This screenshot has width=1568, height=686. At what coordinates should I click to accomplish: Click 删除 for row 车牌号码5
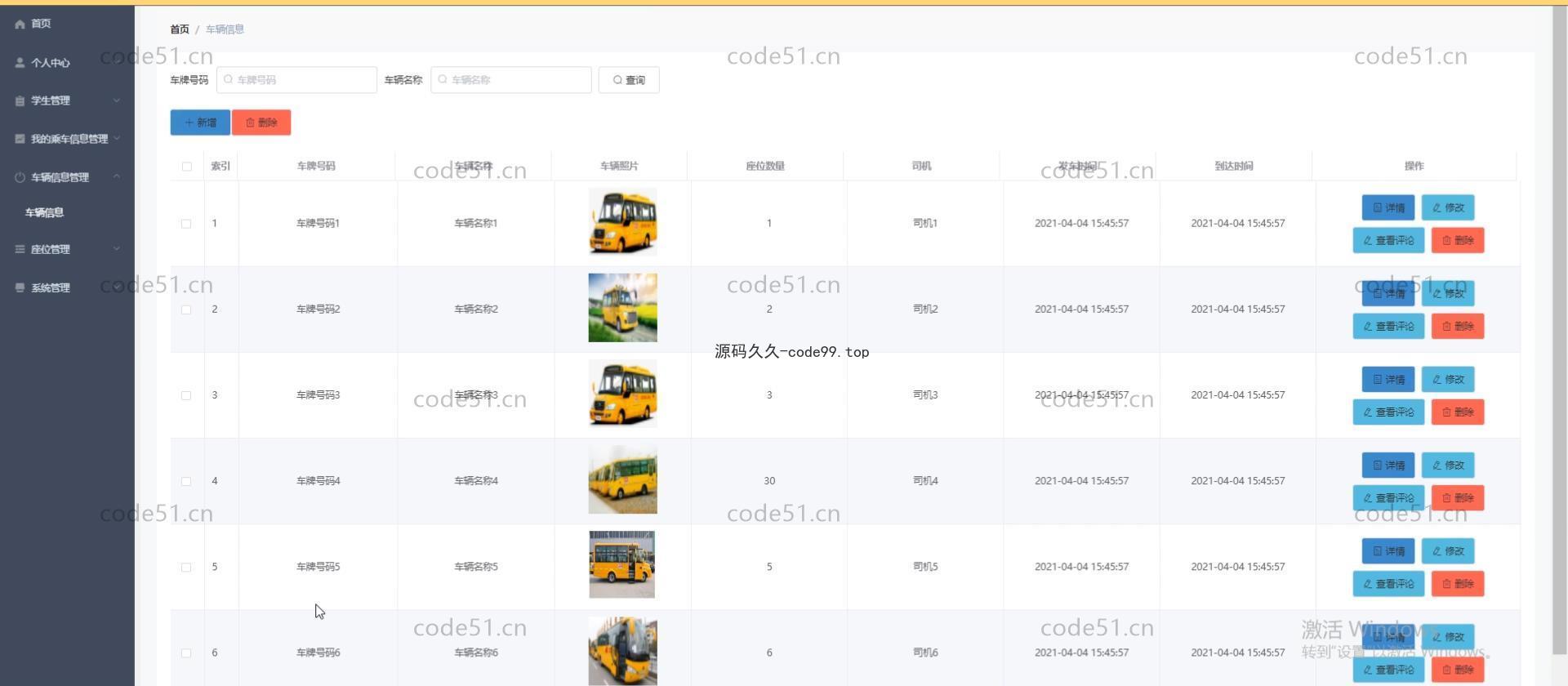(x=1458, y=583)
